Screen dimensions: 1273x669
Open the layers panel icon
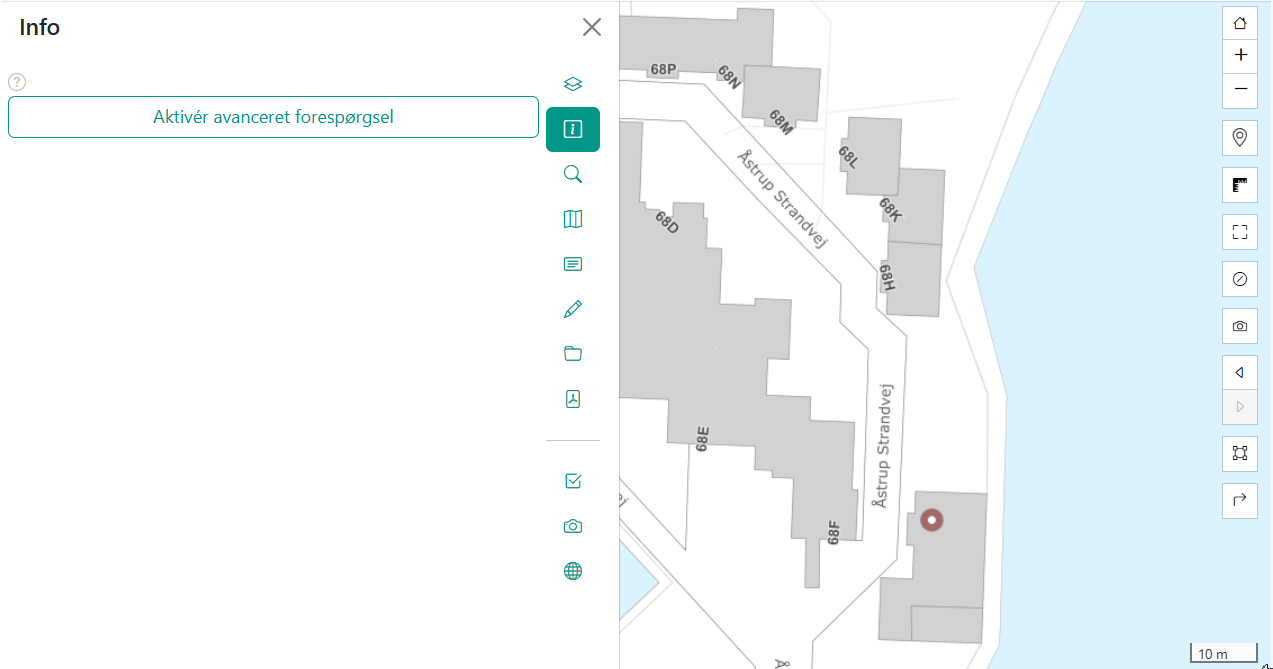click(x=572, y=84)
